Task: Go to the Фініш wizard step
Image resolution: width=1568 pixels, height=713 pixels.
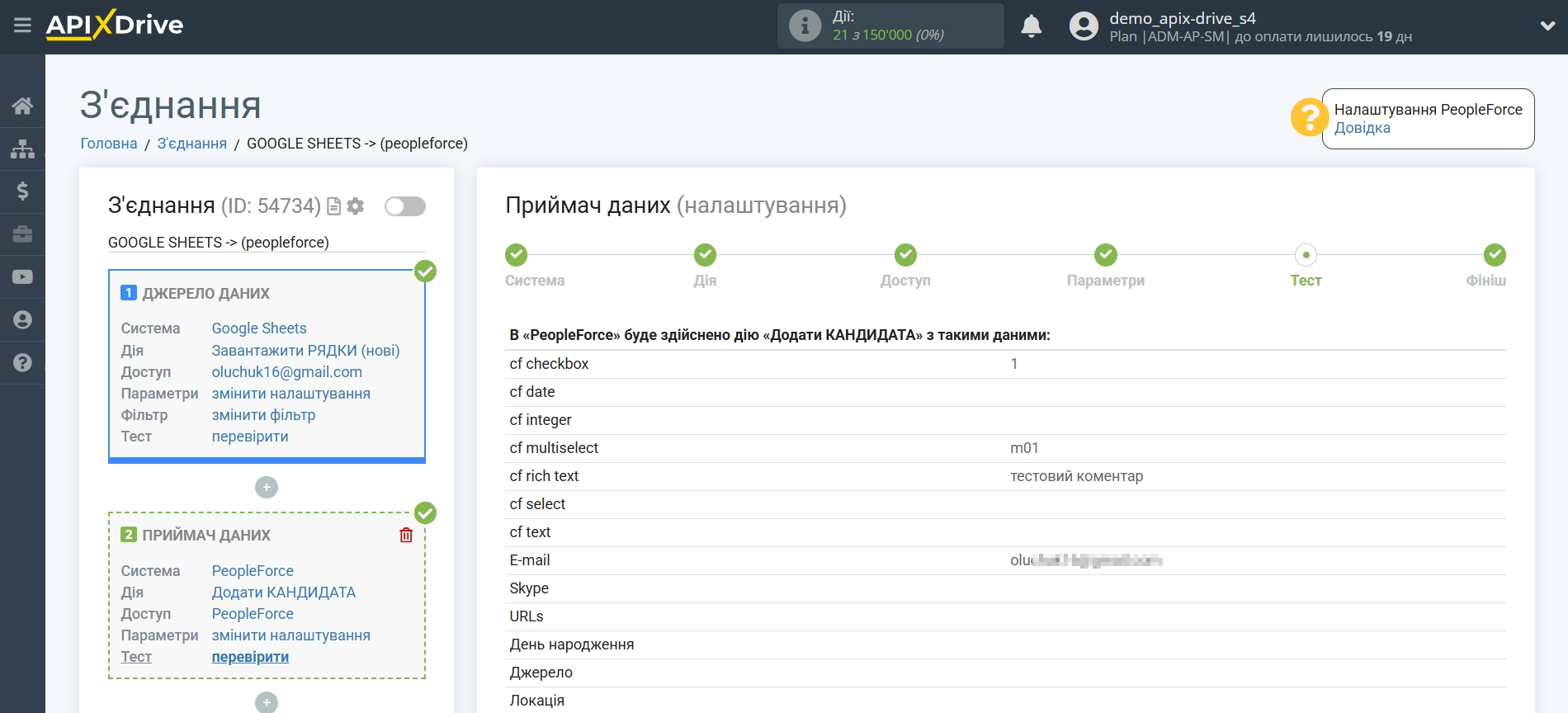Action: [x=1485, y=281]
